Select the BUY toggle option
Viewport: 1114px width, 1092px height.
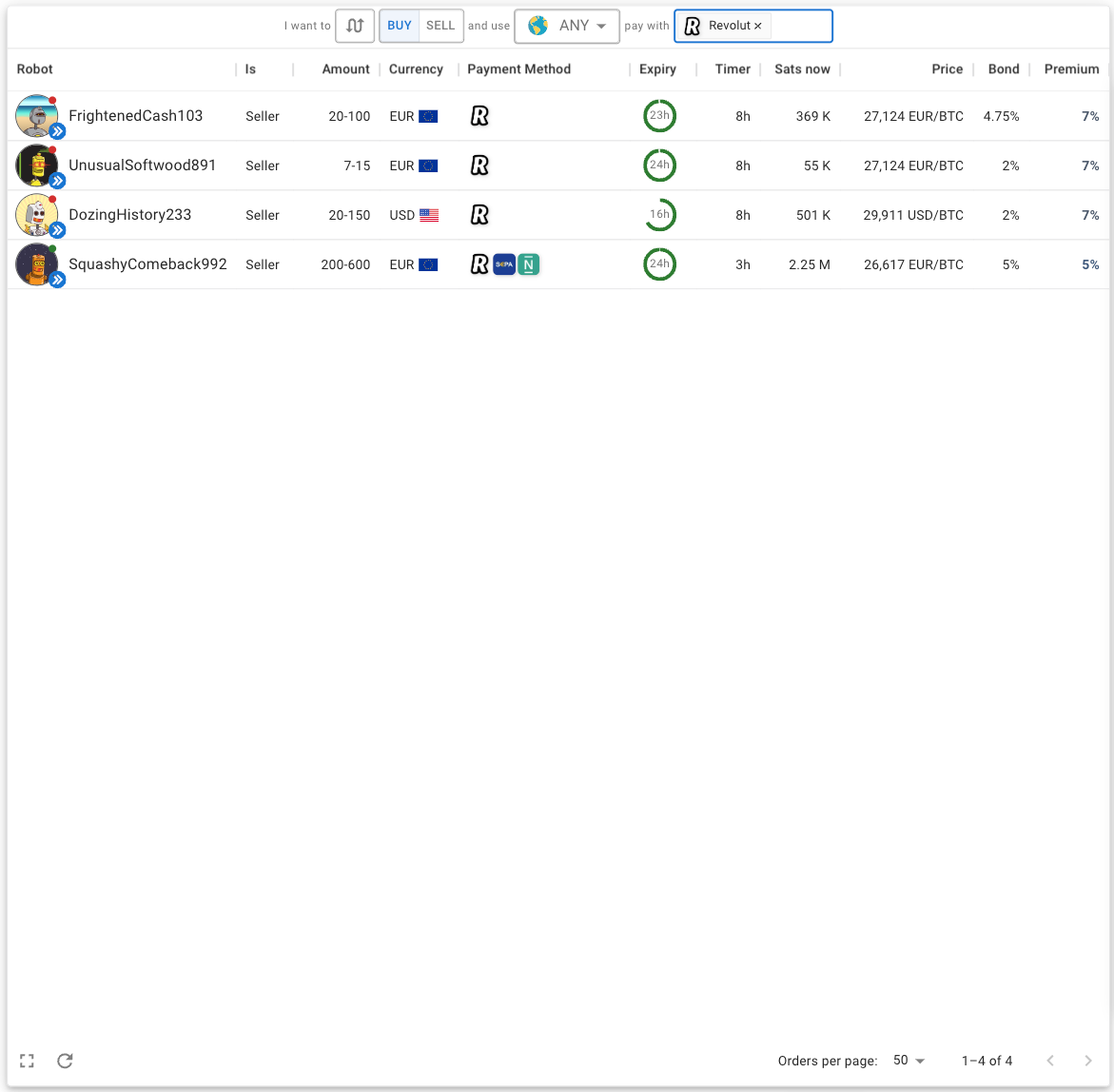click(400, 26)
